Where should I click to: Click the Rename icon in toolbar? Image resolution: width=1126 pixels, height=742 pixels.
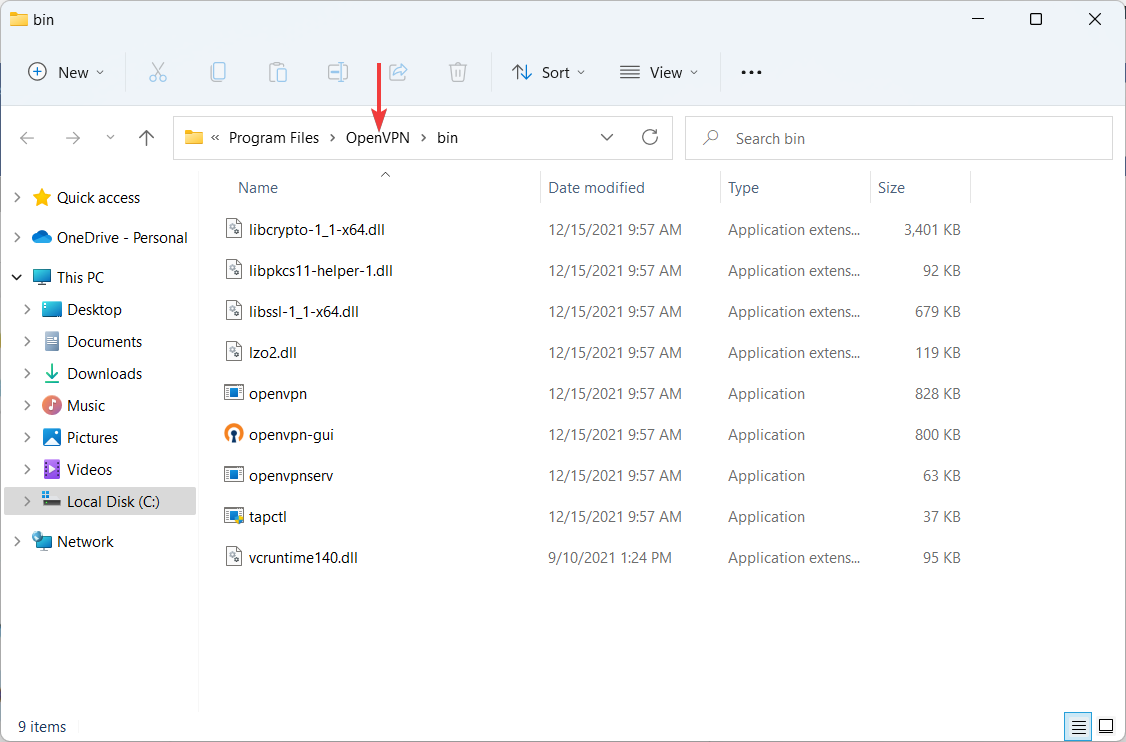[x=338, y=72]
